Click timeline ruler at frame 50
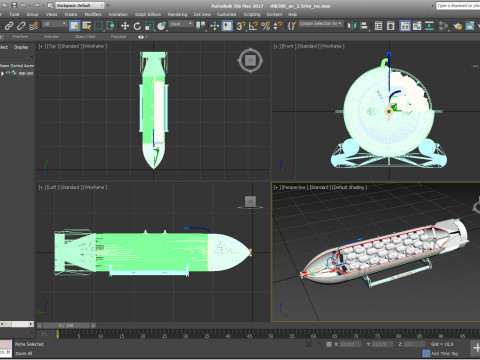The image size is (480, 360). pos(271,335)
